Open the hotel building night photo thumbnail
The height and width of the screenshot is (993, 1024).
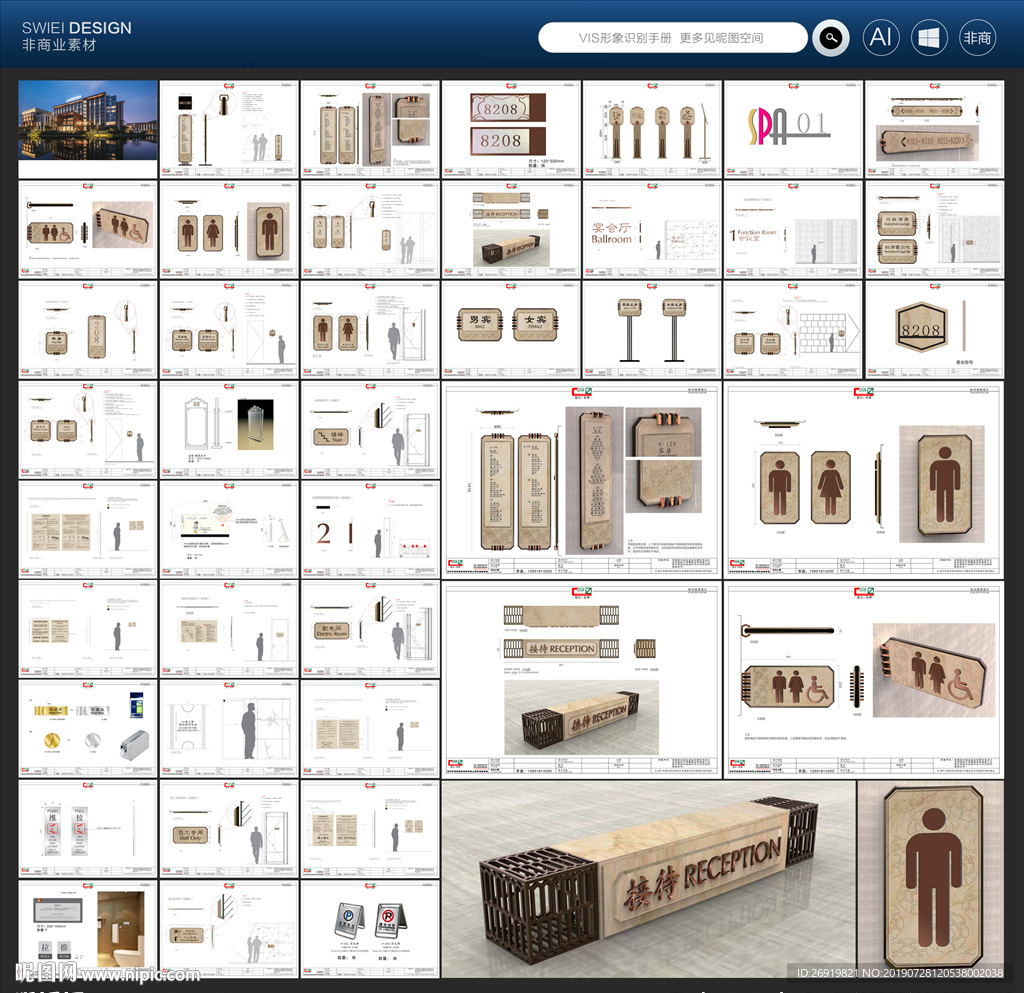click(x=88, y=129)
